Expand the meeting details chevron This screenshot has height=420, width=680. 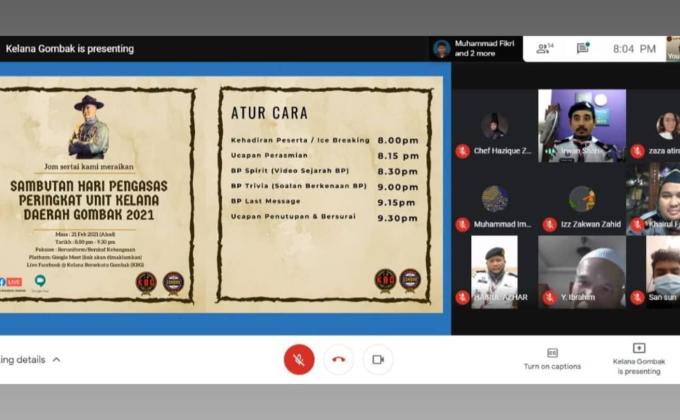coord(56,360)
